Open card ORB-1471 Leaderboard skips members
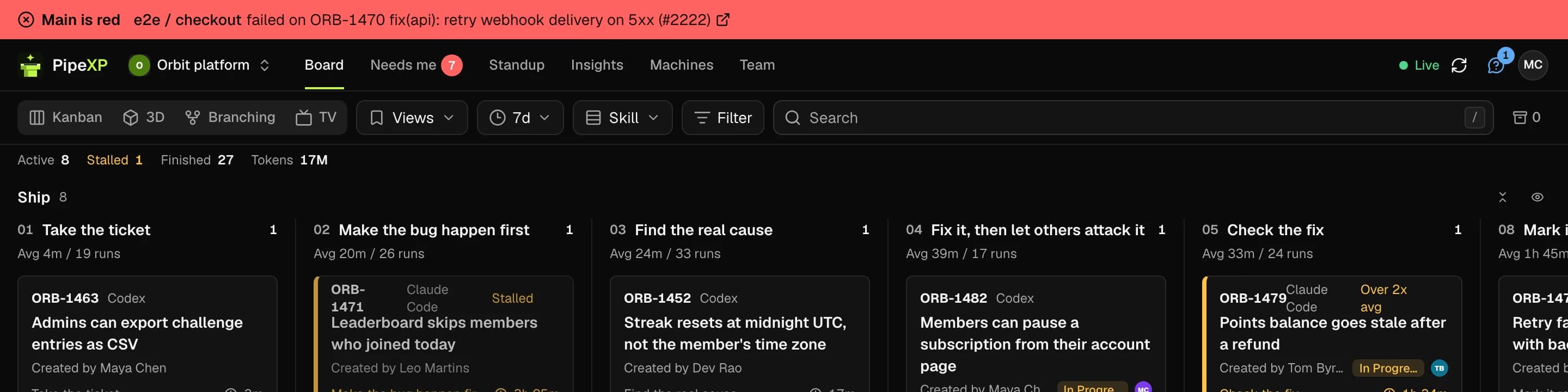The image size is (1568, 392). [x=443, y=334]
